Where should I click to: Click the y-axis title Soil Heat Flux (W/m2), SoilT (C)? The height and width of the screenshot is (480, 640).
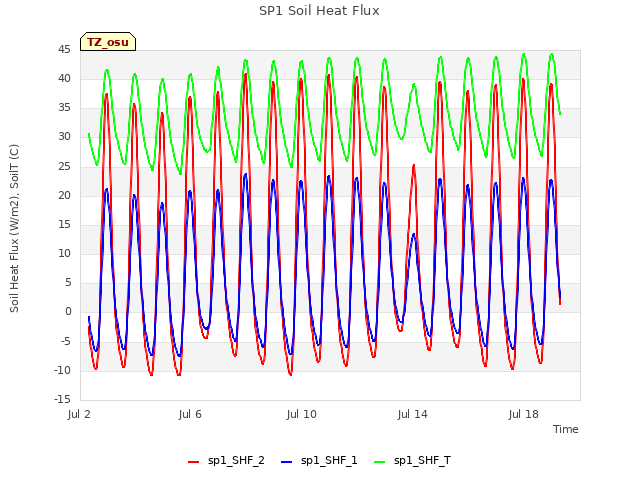(x=14, y=228)
